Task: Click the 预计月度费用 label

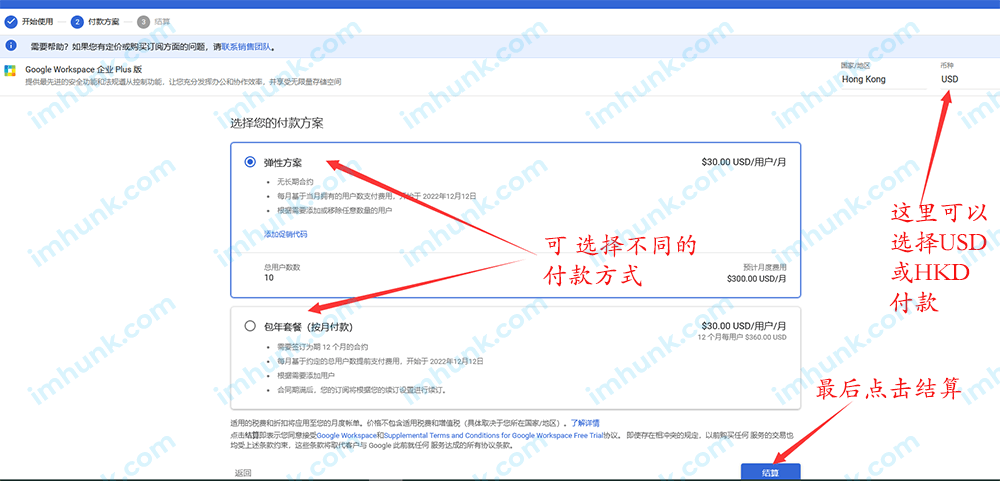Action: 765,267
